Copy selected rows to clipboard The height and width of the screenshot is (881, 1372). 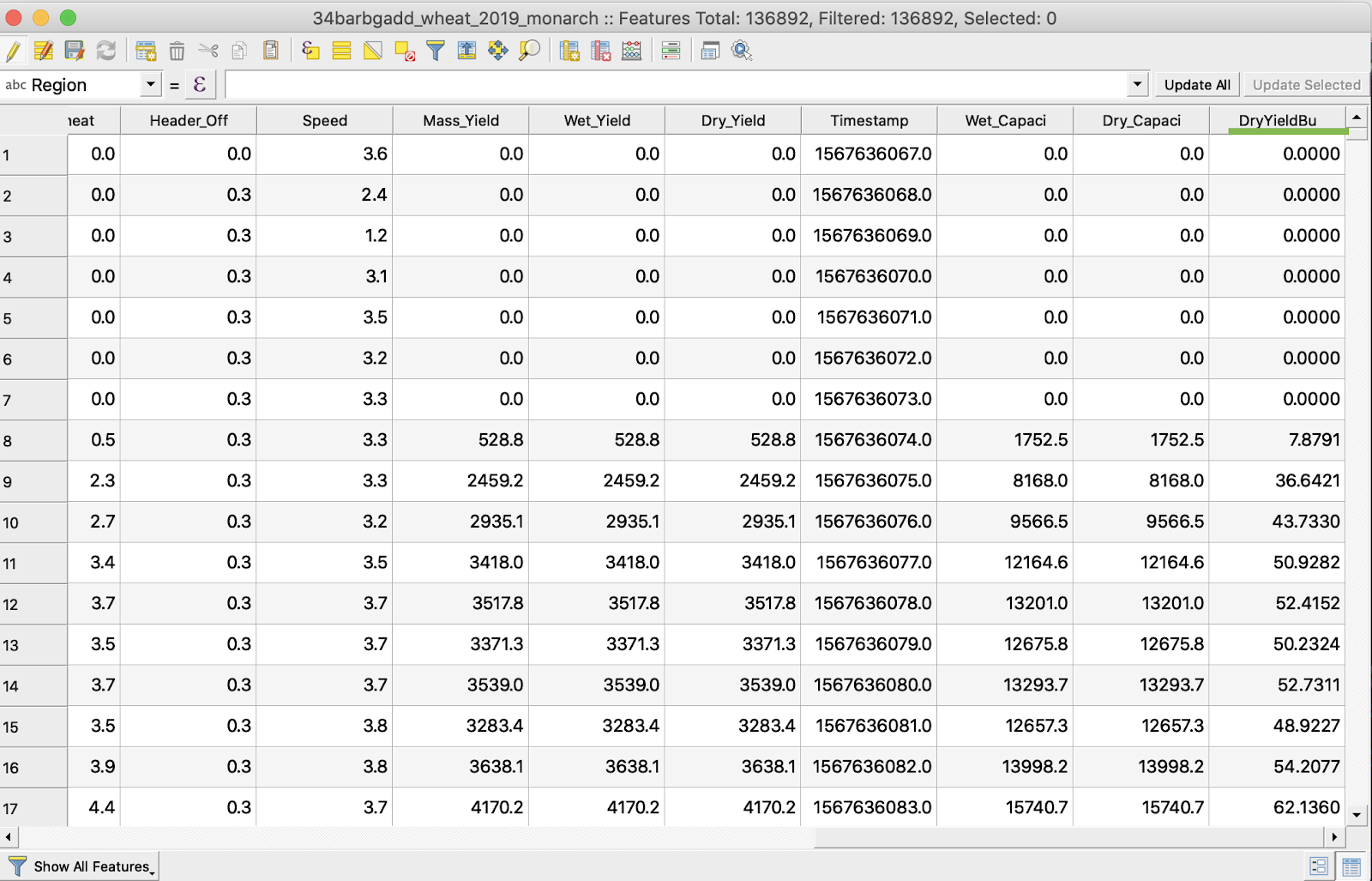tap(239, 51)
